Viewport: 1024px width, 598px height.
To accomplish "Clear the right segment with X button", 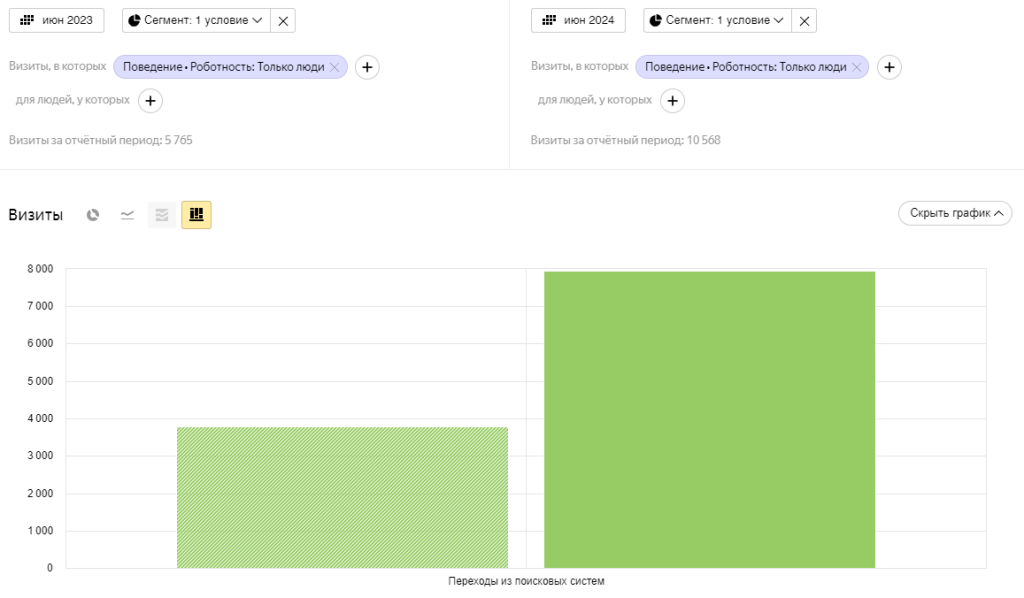I will point(805,20).
